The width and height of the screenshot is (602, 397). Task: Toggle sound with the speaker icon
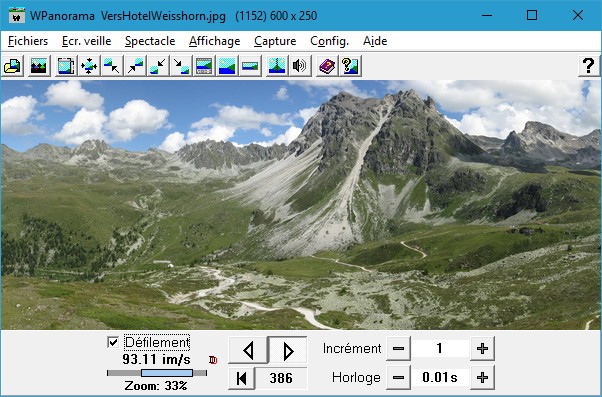pos(300,66)
